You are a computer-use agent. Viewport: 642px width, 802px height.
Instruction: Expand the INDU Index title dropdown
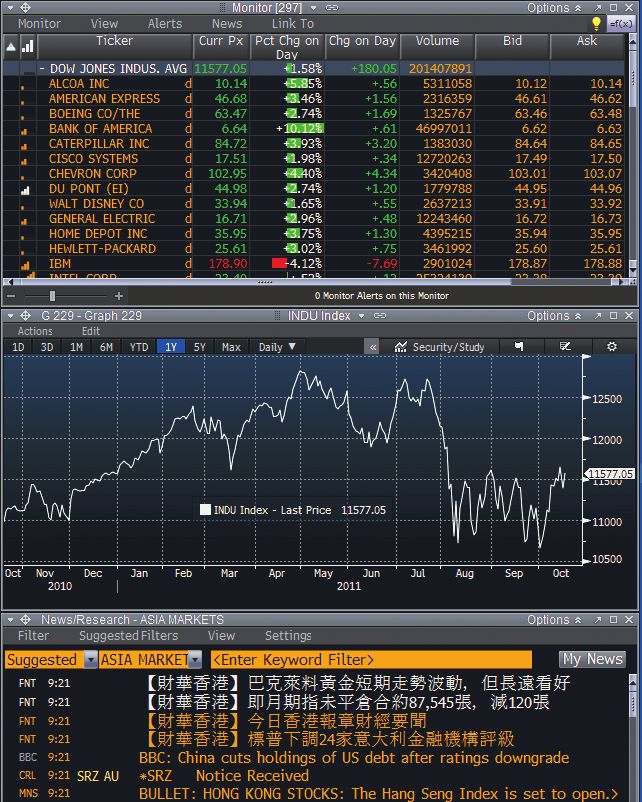click(361, 316)
